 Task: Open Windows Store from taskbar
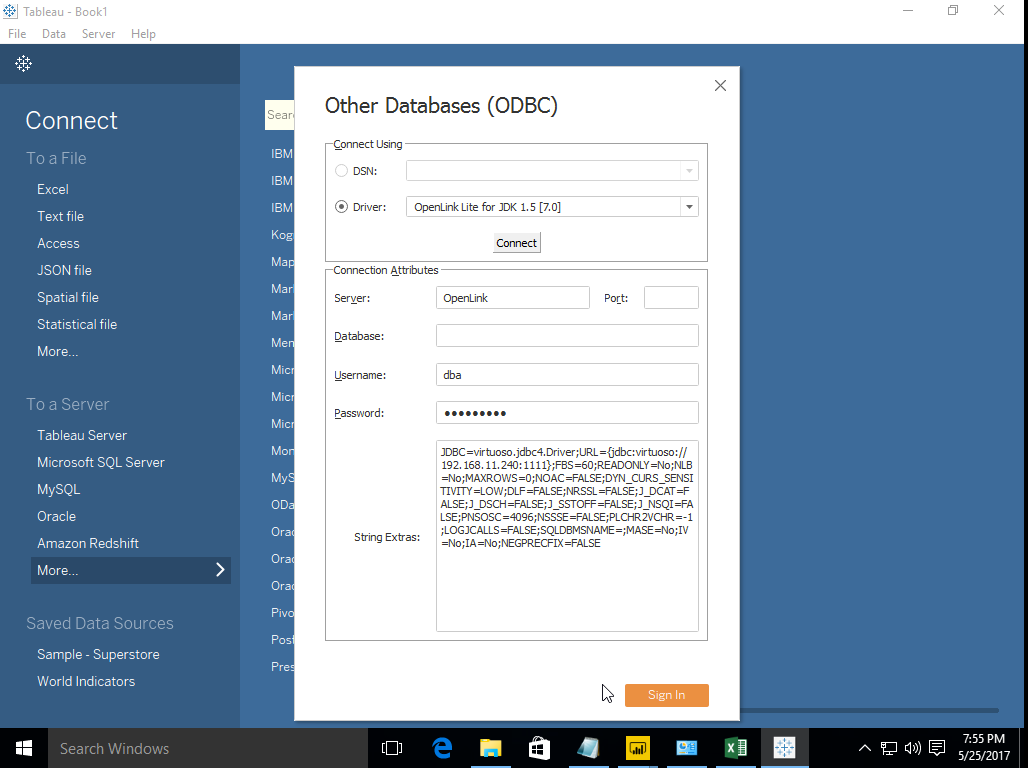(539, 748)
